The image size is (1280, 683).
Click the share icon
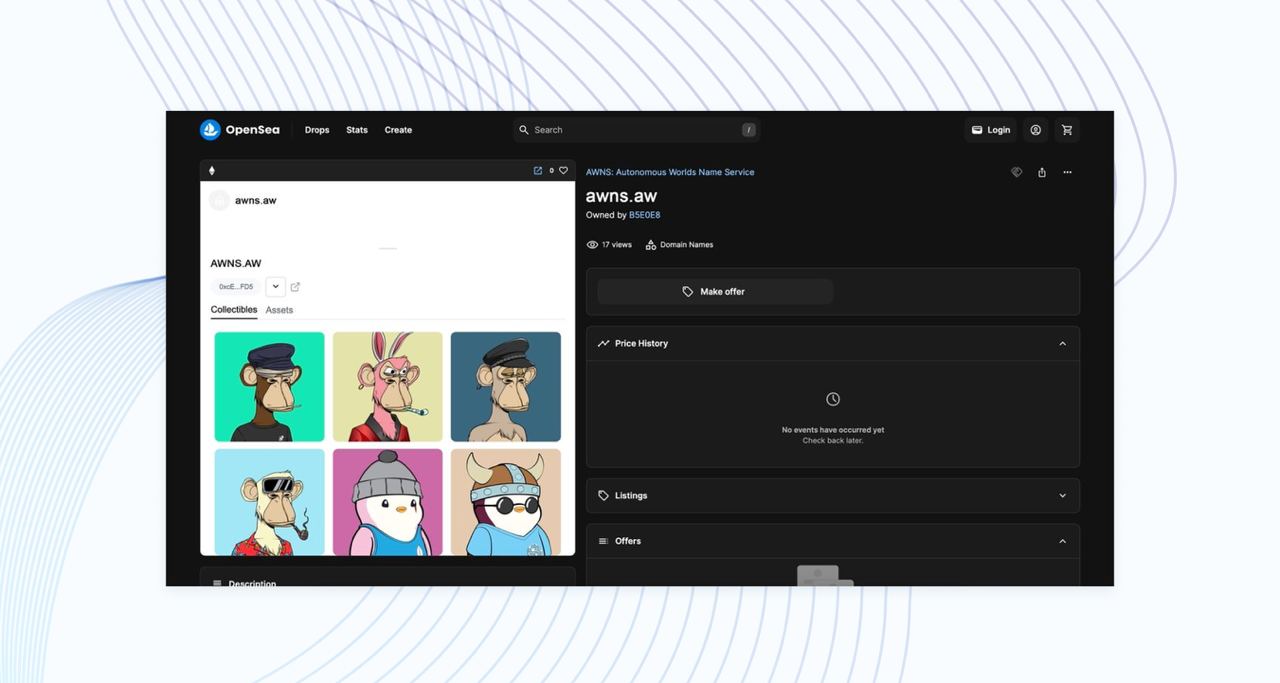coord(1042,172)
